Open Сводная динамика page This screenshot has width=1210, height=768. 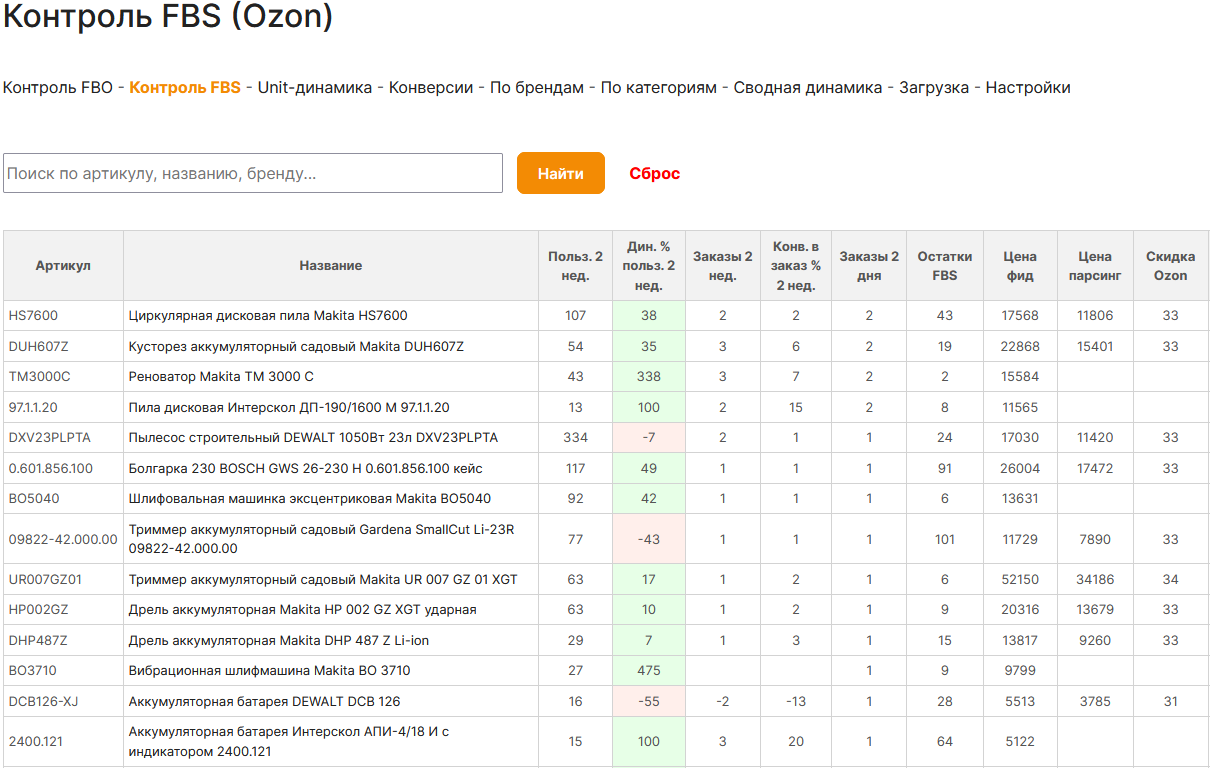click(808, 88)
